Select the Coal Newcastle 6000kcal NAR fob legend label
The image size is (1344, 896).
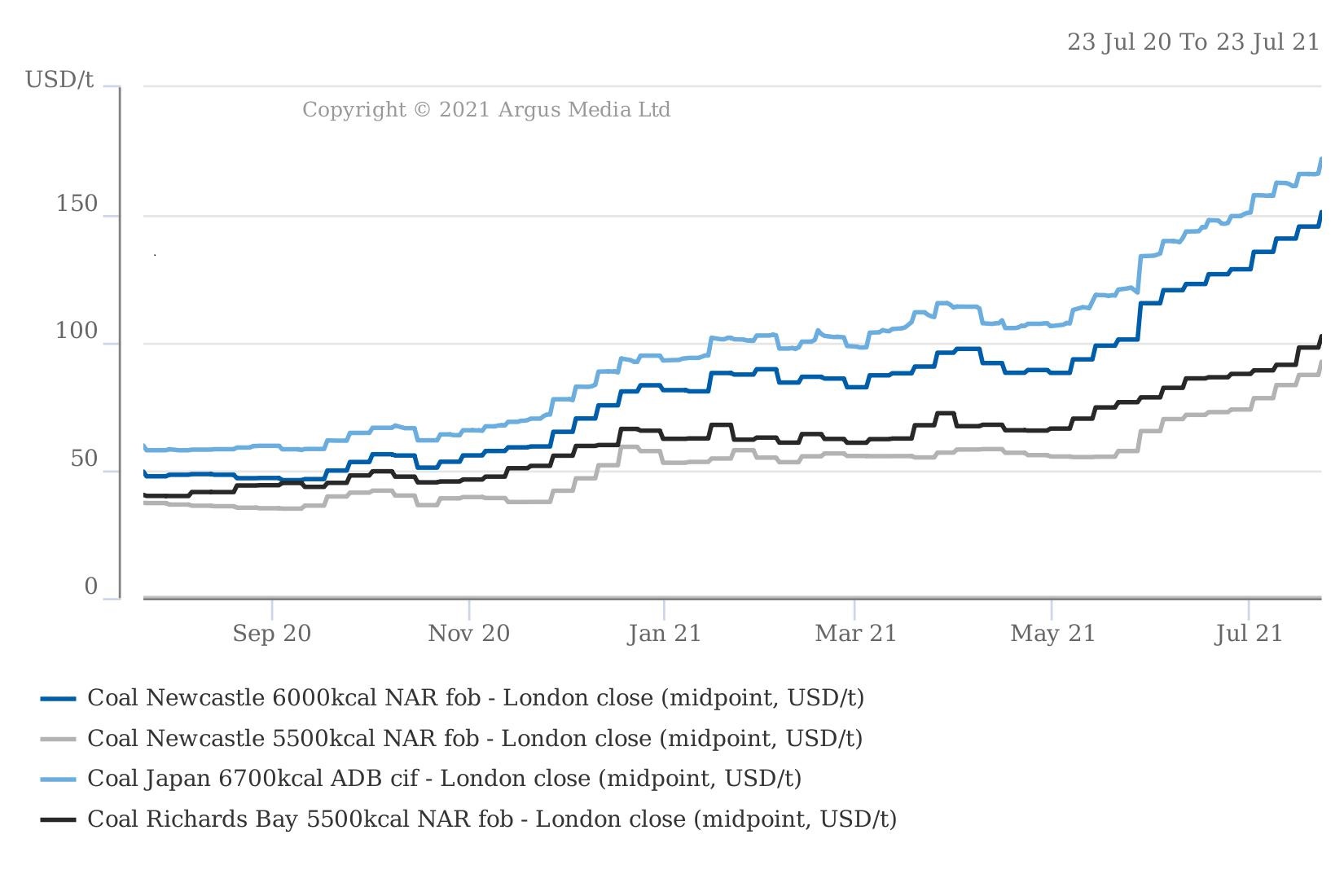476,698
